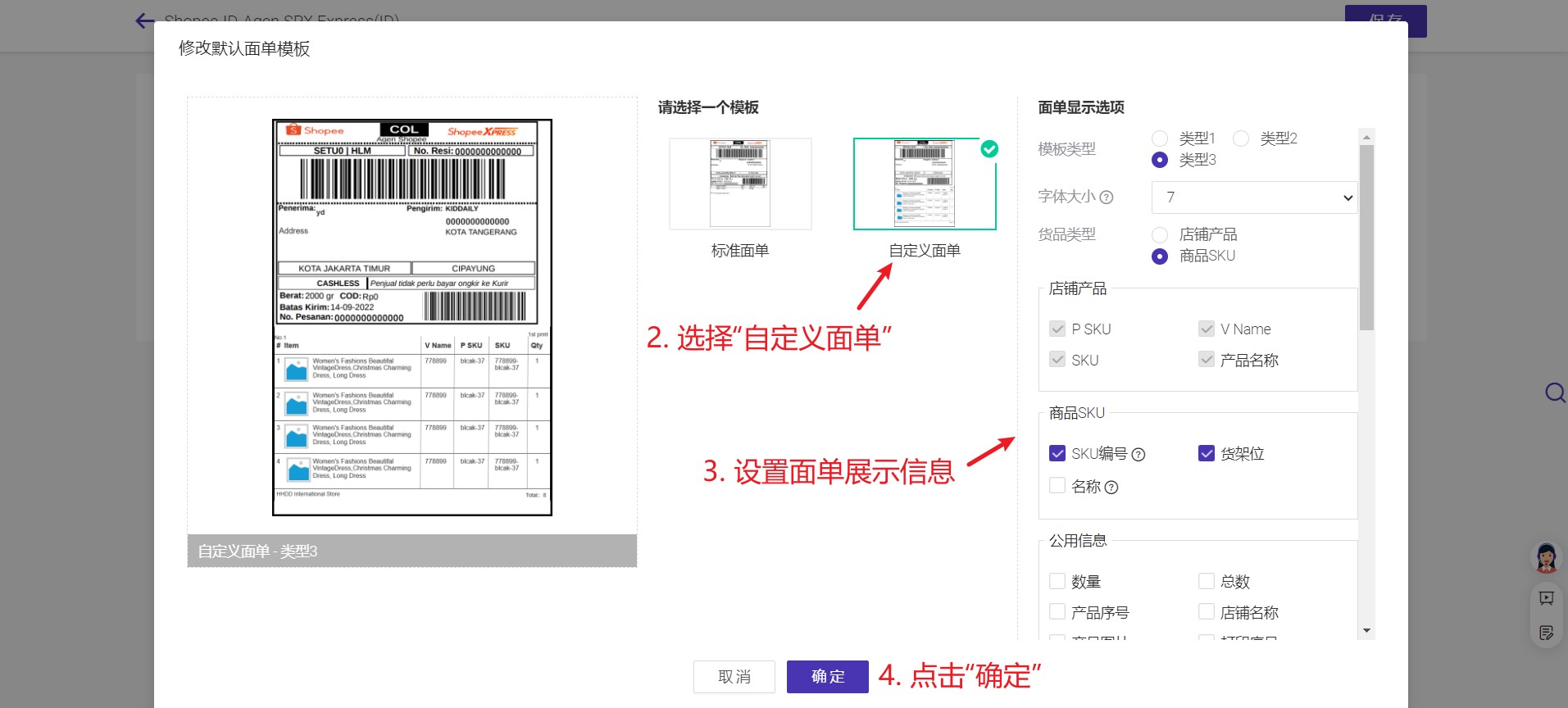Enable the 产品序号 checkbox
Image resolution: width=1568 pixels, height=708 pixels.
tap(1057, 611)
